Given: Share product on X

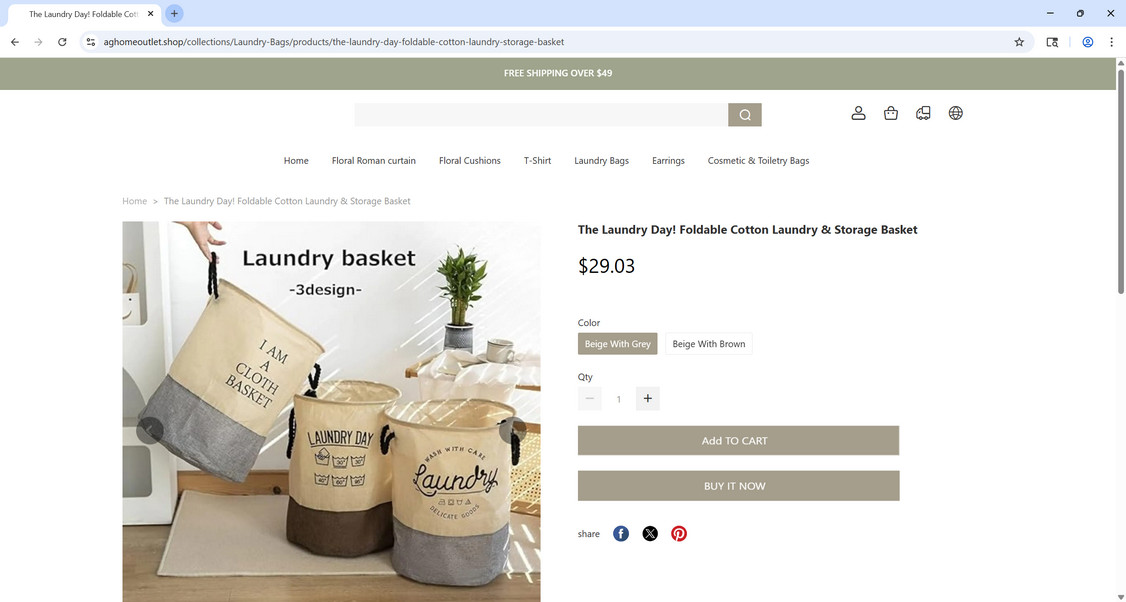Looking at the screenshot, I should [x=650, y=534].
